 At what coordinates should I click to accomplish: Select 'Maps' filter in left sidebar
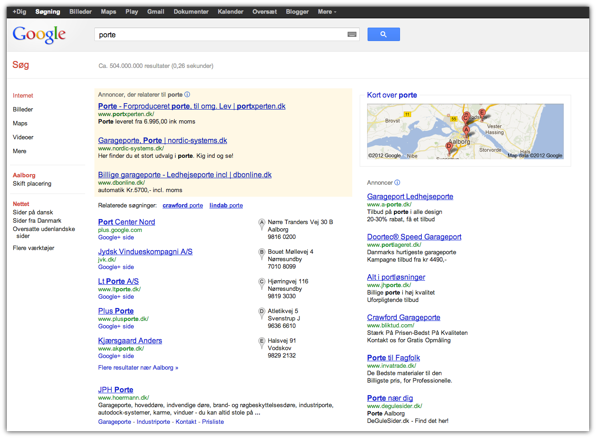(x=20, y=123)
